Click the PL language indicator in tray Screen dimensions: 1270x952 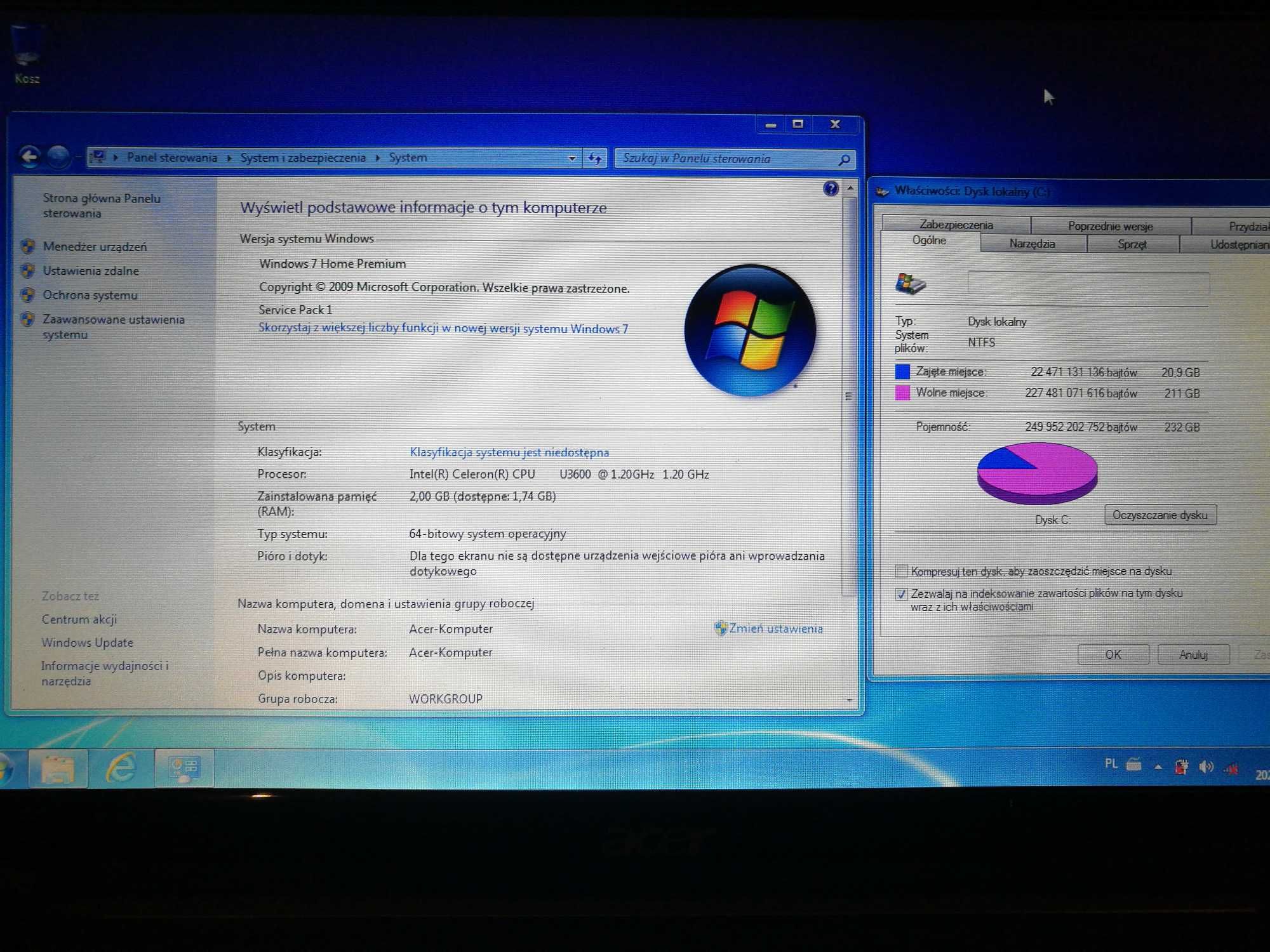1111,764
